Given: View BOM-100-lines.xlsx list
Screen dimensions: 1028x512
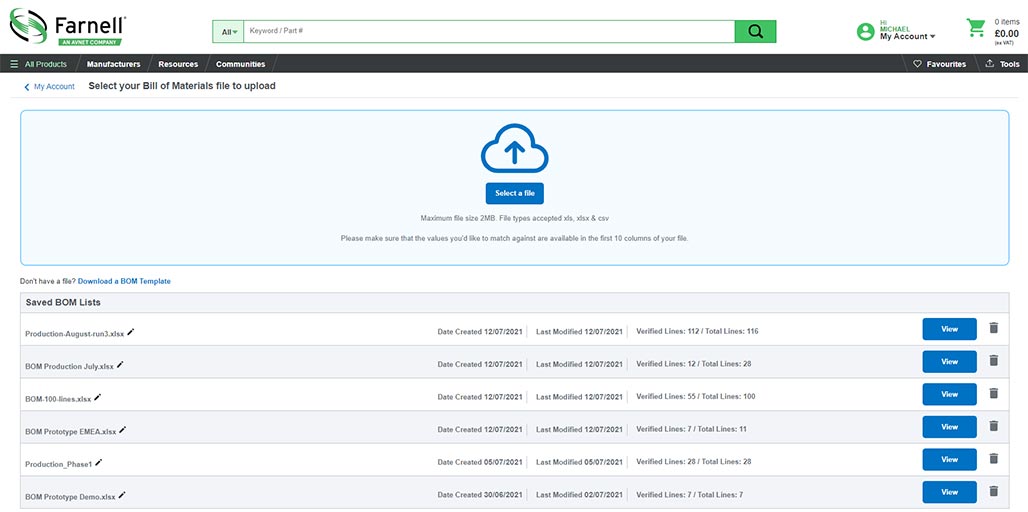Looking at the screenshot, I should click(949, 394).
